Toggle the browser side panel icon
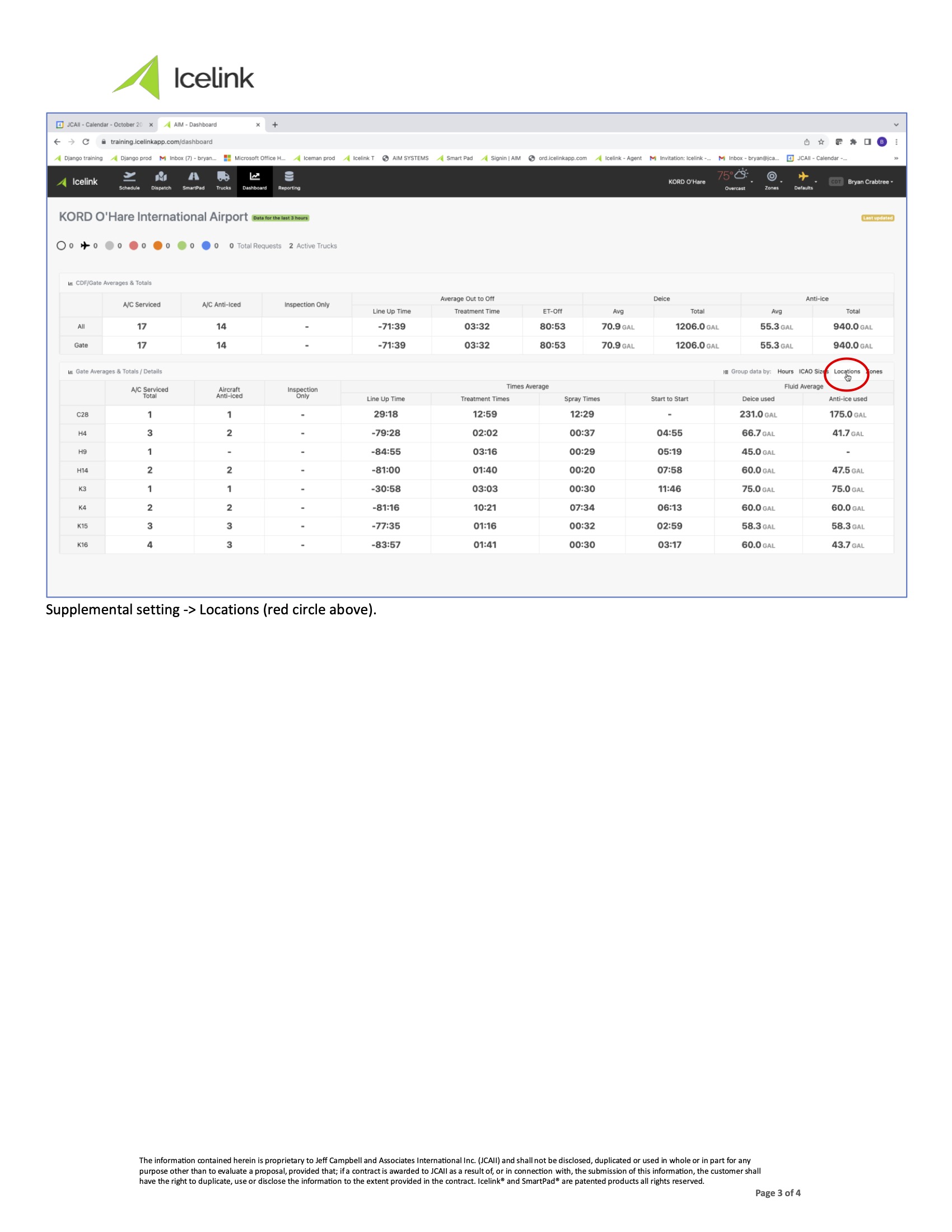The height and width of the screenshot is (1232, 952). (867, 142)
